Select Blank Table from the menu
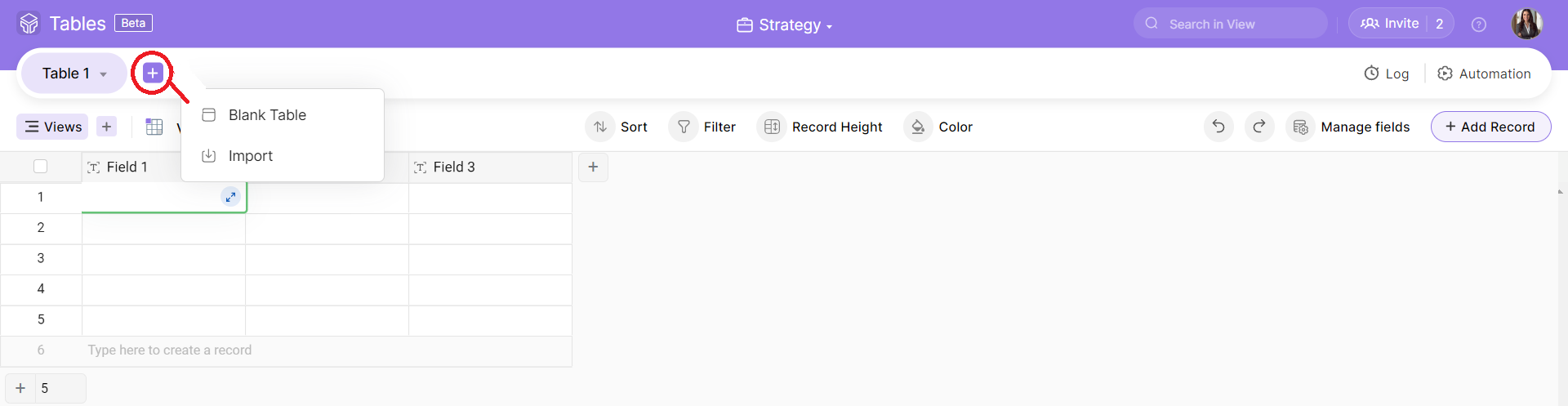 coord(267,115)
